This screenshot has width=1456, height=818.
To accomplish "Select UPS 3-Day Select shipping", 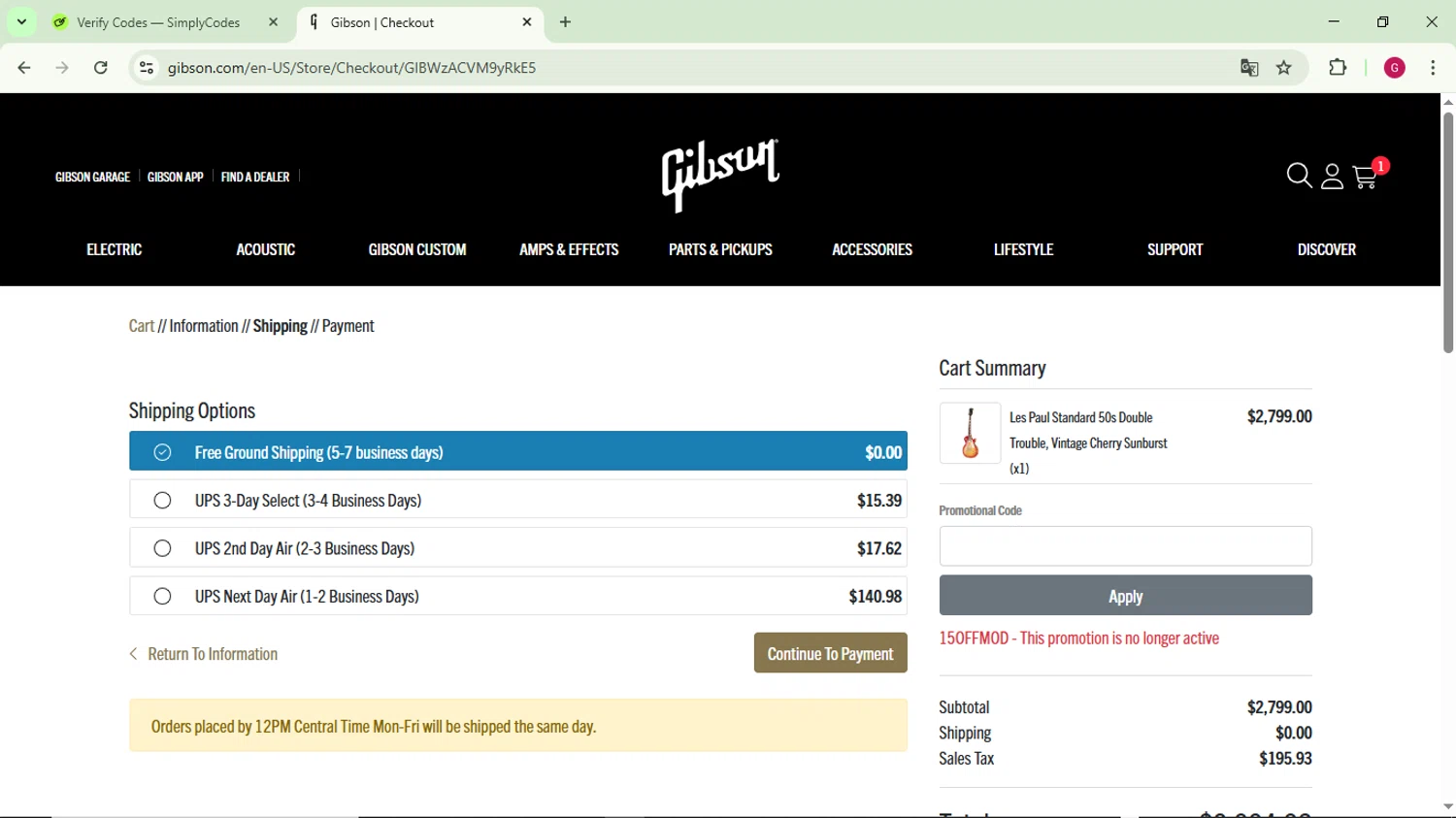I will point(518,500).
